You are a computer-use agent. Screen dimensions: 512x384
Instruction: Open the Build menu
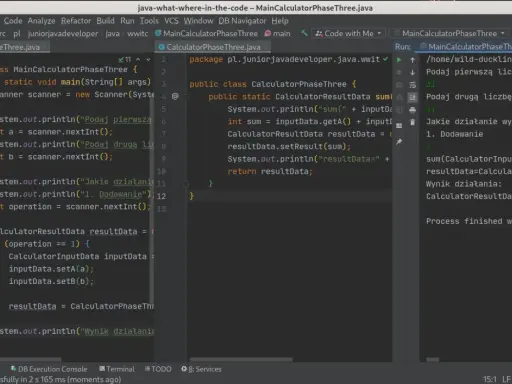[105, 21]
